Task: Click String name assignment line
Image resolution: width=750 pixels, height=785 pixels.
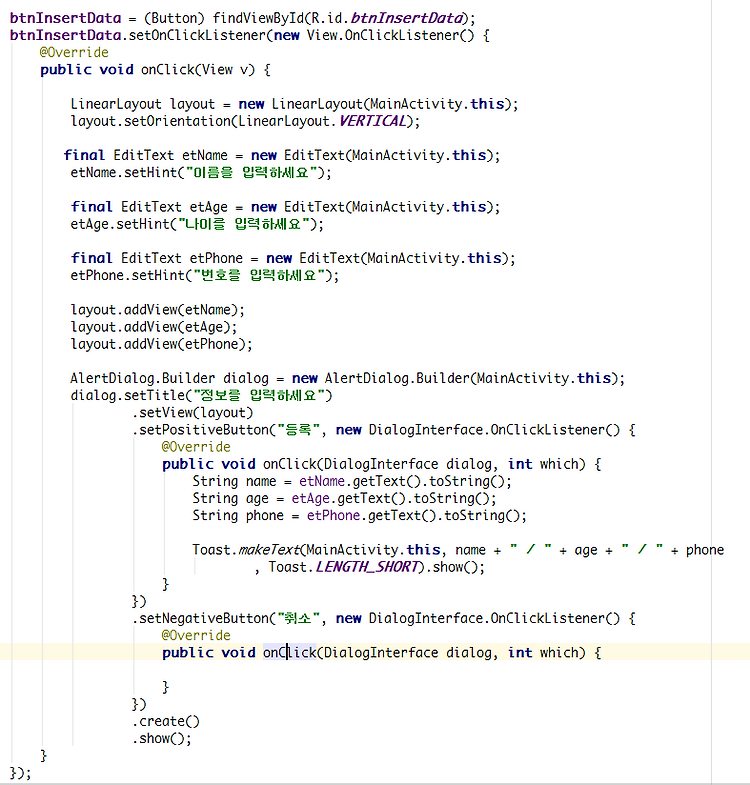Action: coord(352,481)
